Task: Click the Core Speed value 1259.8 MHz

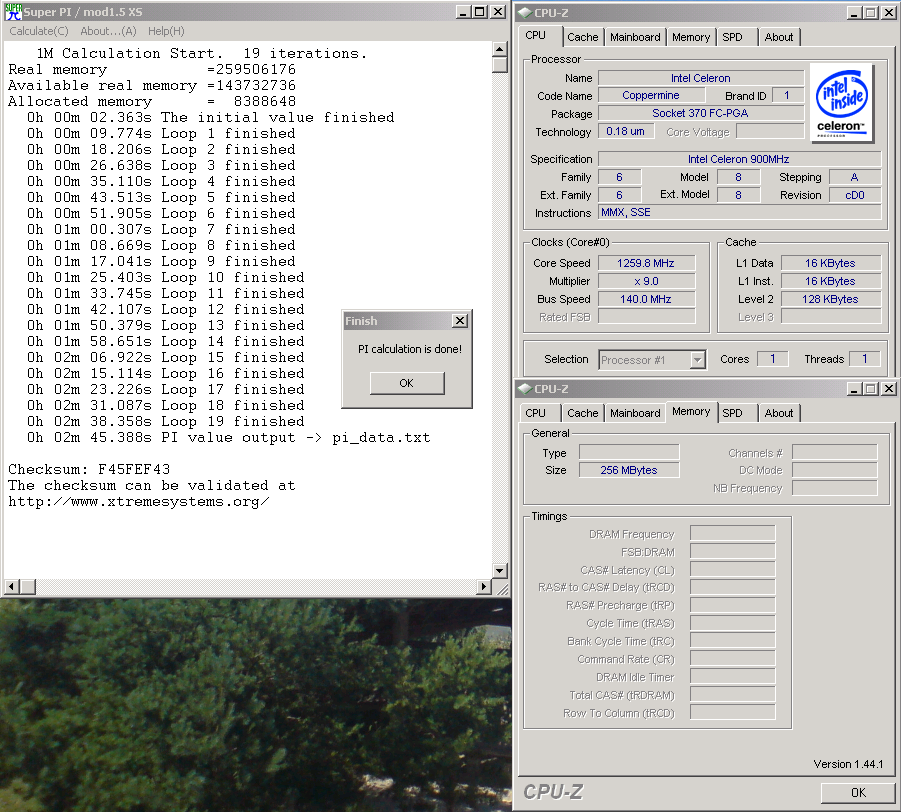Action: (646, 263)
